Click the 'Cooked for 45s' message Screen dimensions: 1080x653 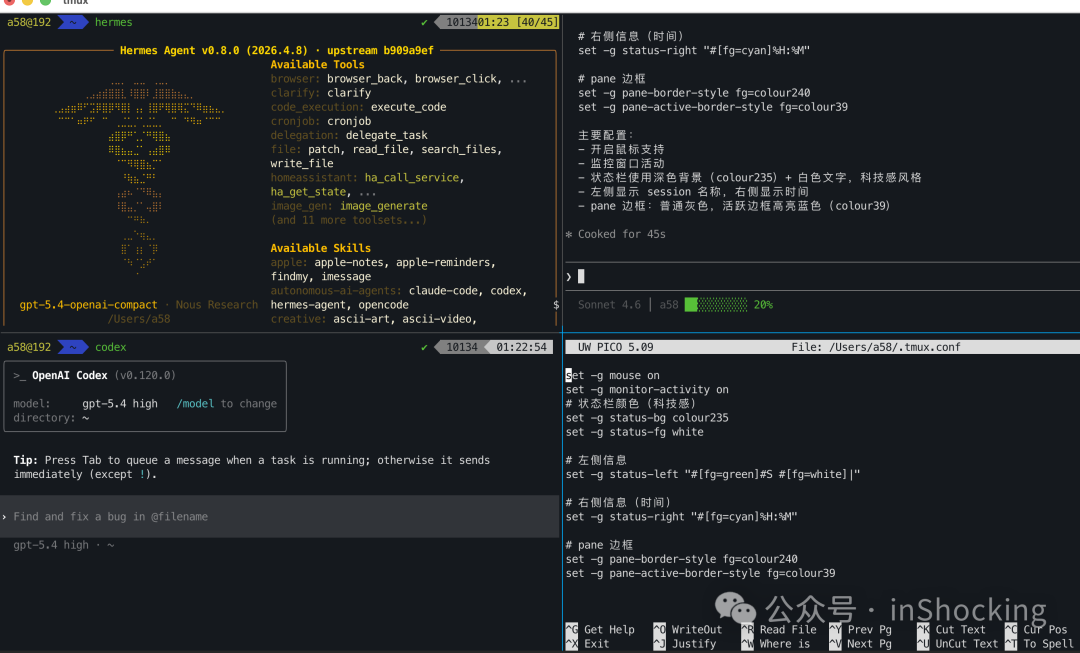(621, 234)
